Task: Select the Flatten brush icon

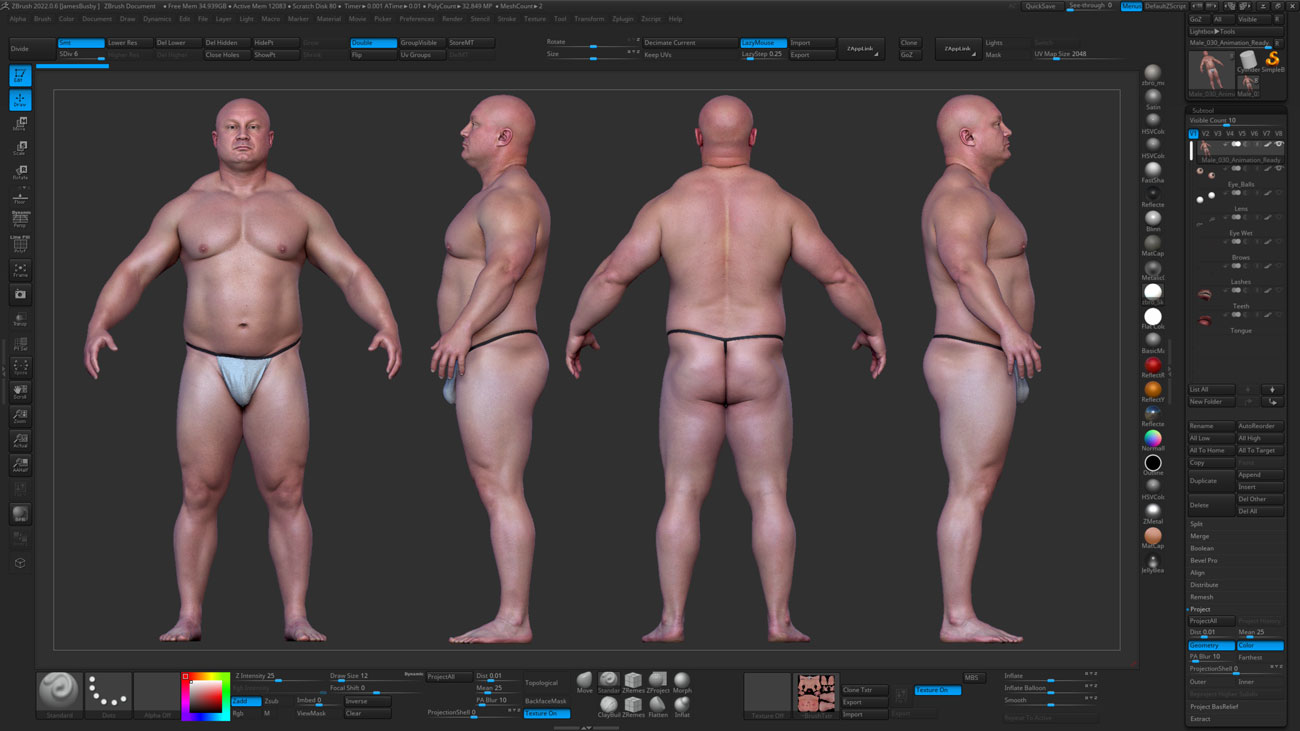Action: (x=658, y=705)
